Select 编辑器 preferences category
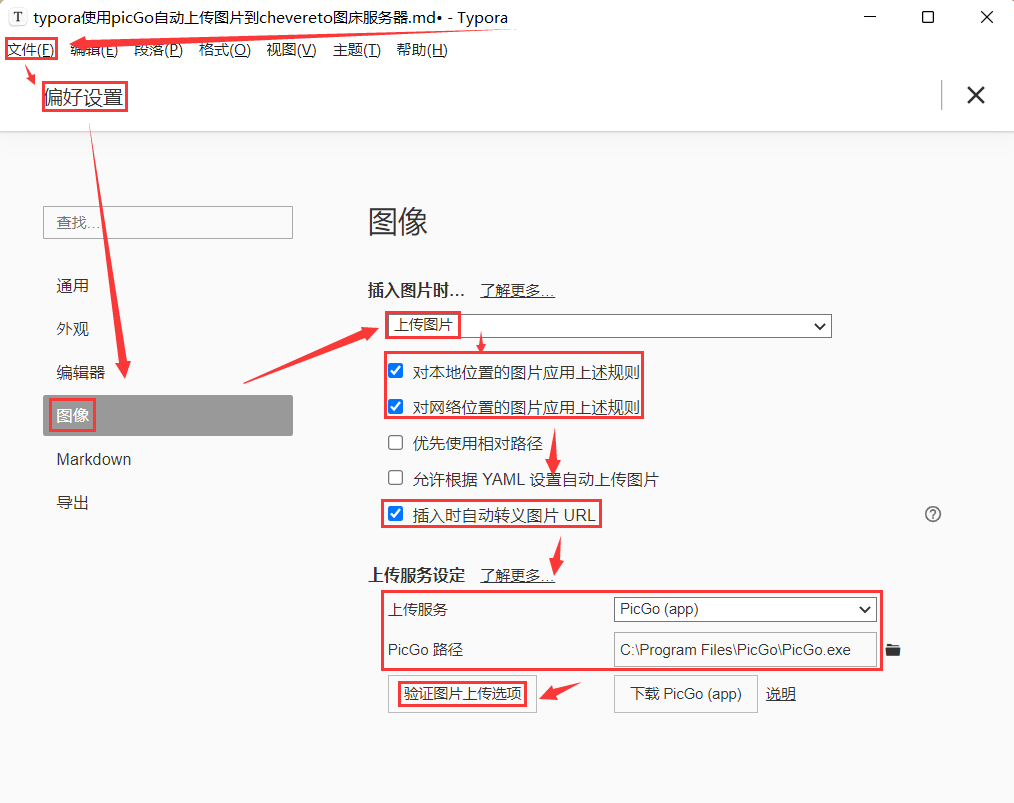The height and width of the screenshot is (803, 1014). (x=167, y=372)
